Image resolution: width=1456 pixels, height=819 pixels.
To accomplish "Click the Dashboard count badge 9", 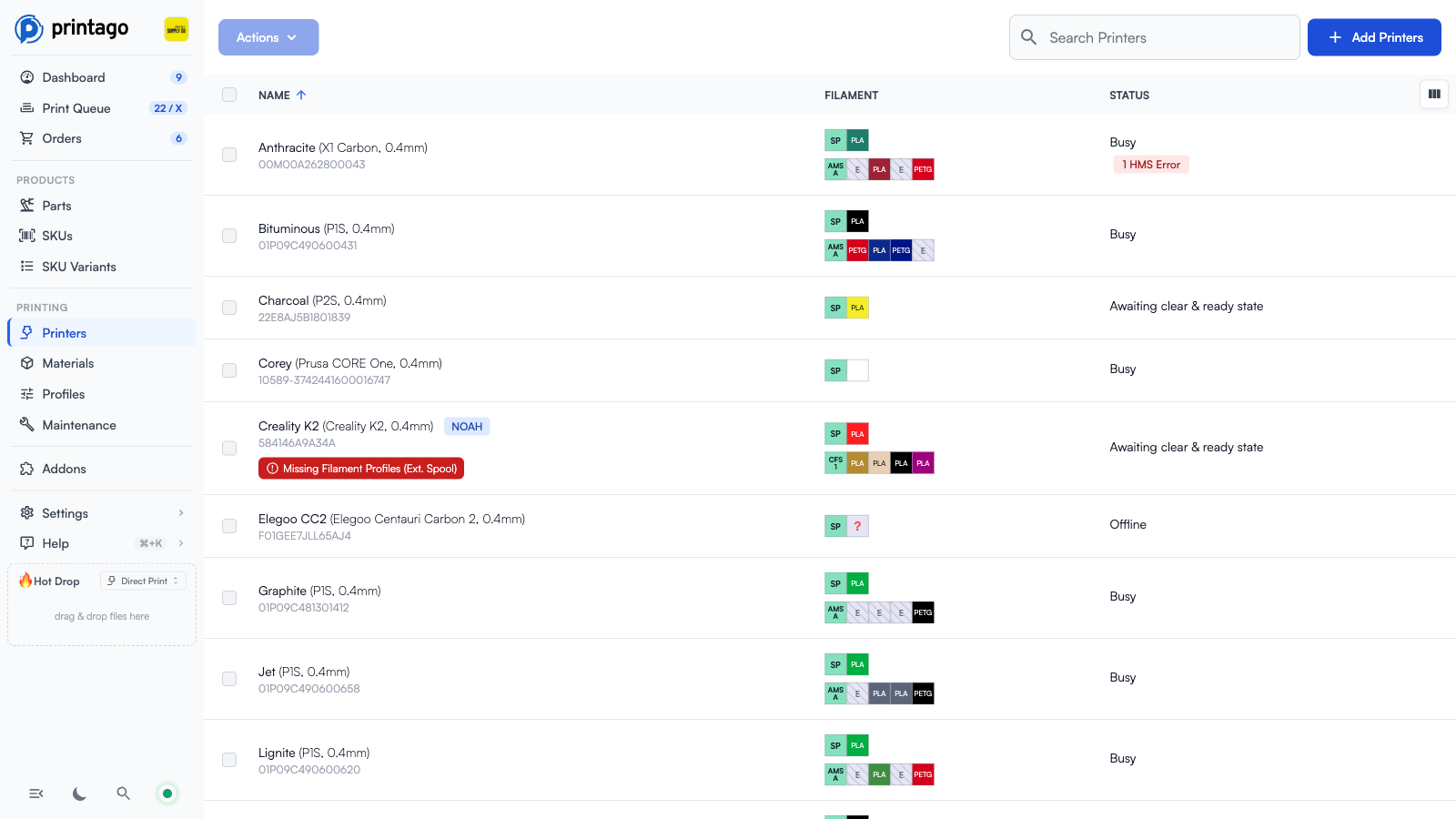I will pos(178,77).
